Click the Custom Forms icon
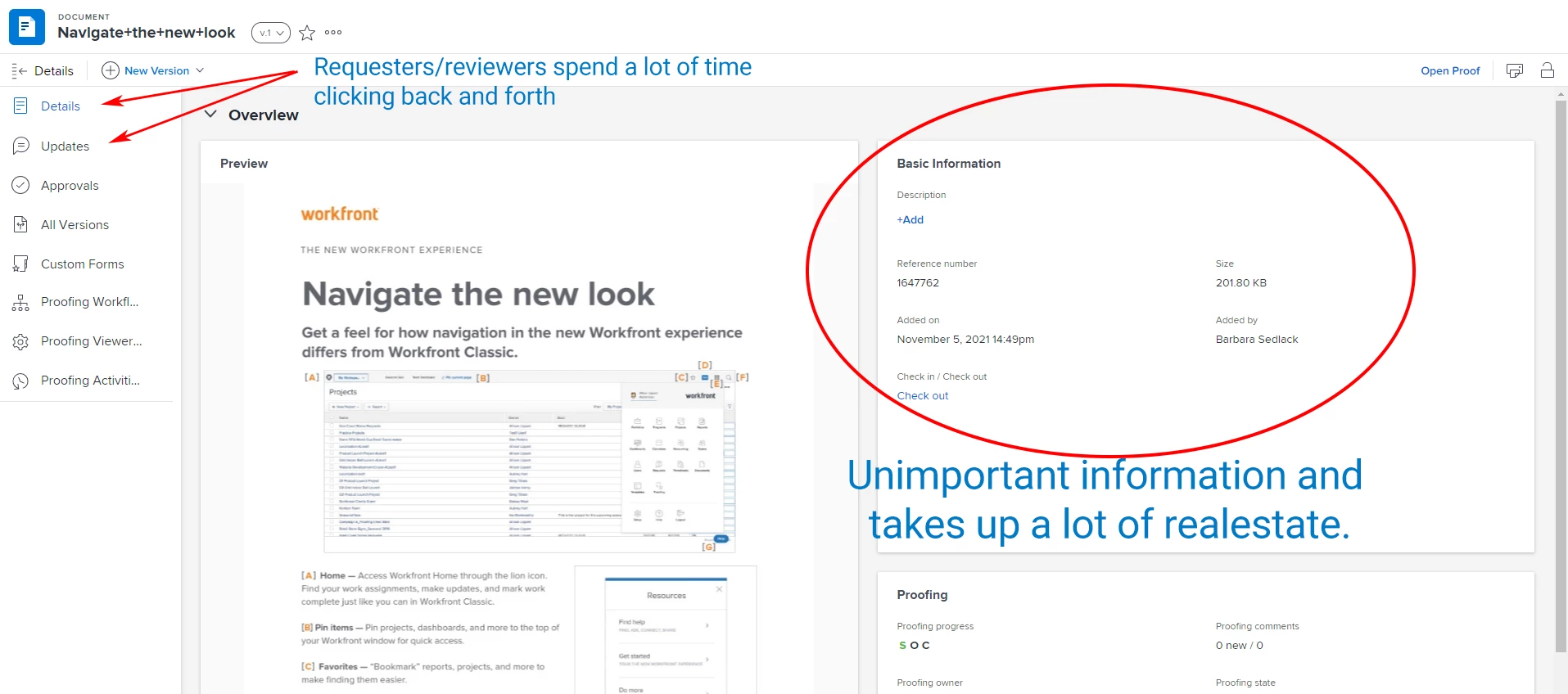 pyautogui.click(x=20, y=264)
